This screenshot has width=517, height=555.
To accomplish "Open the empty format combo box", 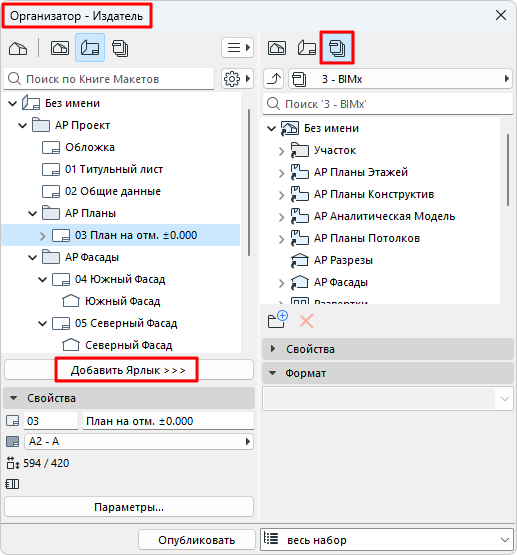I will tap(388, 399).
